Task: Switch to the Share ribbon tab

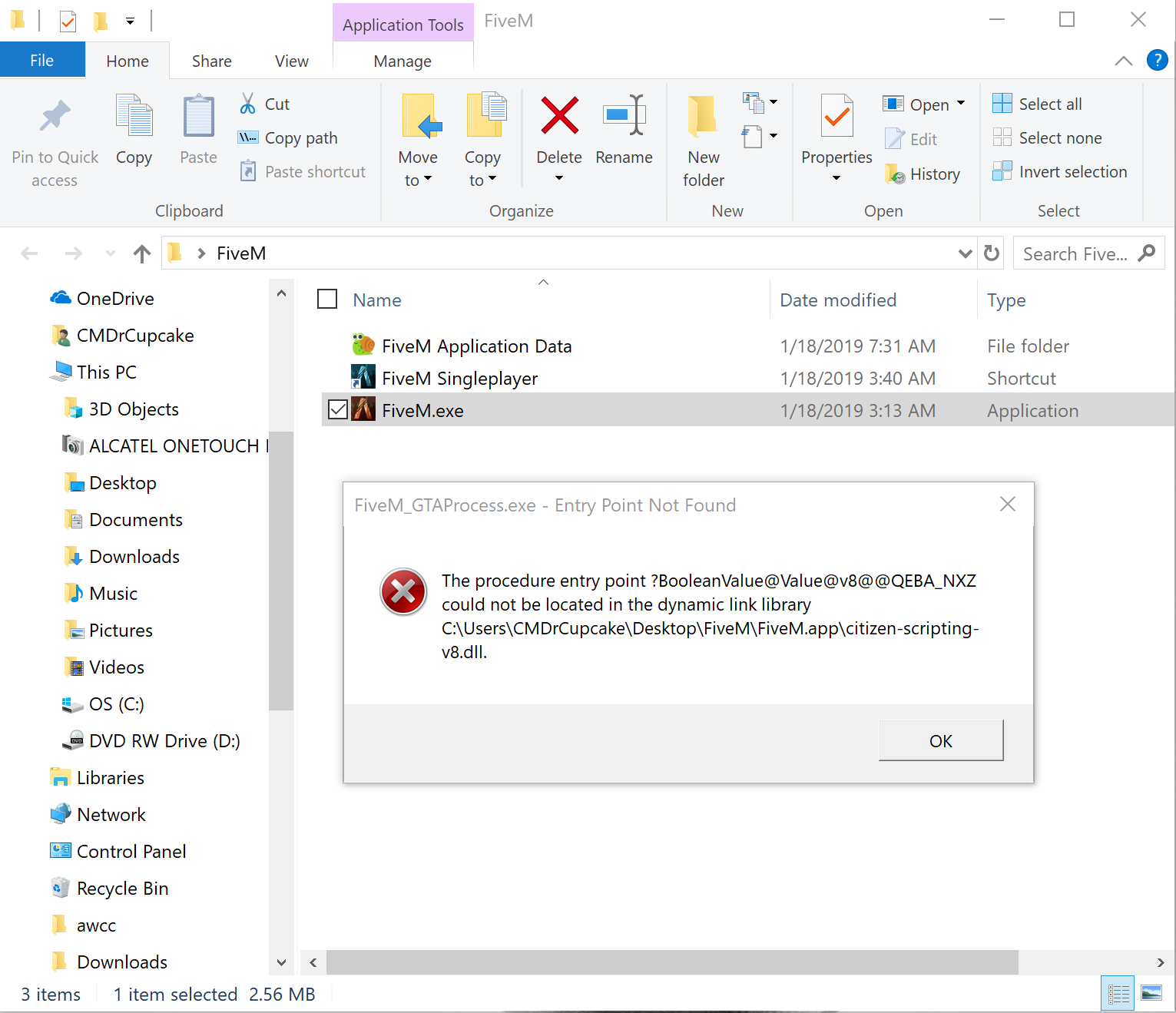Action: pos(212,61)
